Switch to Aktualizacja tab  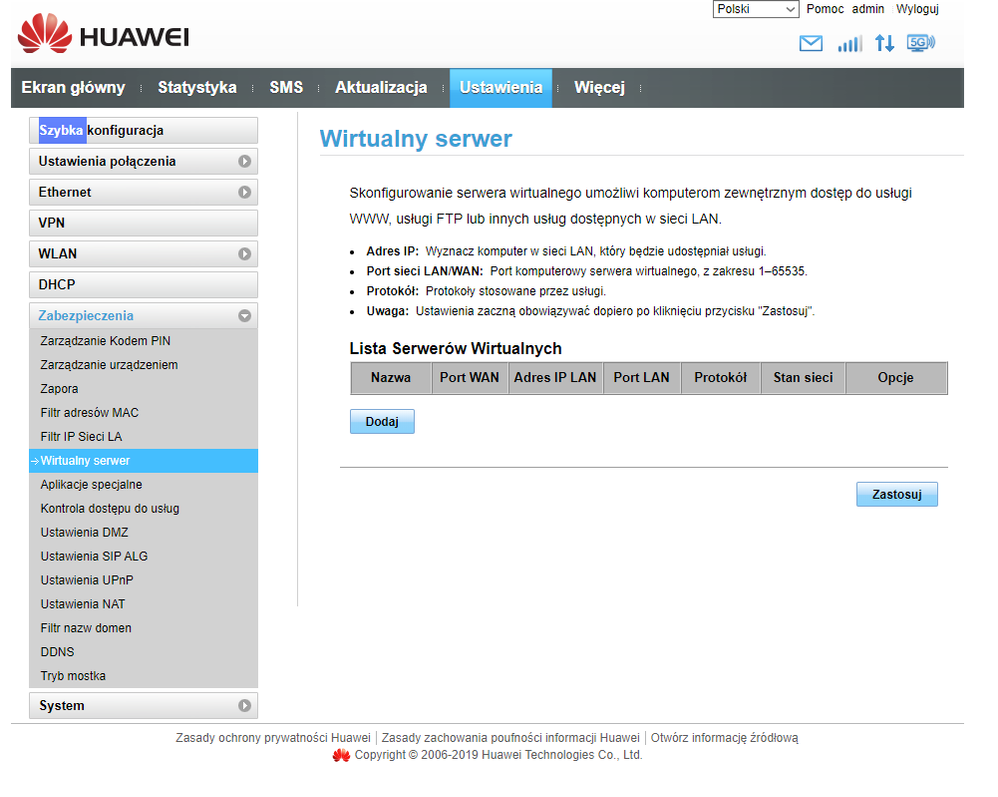(x=381, y=87)
